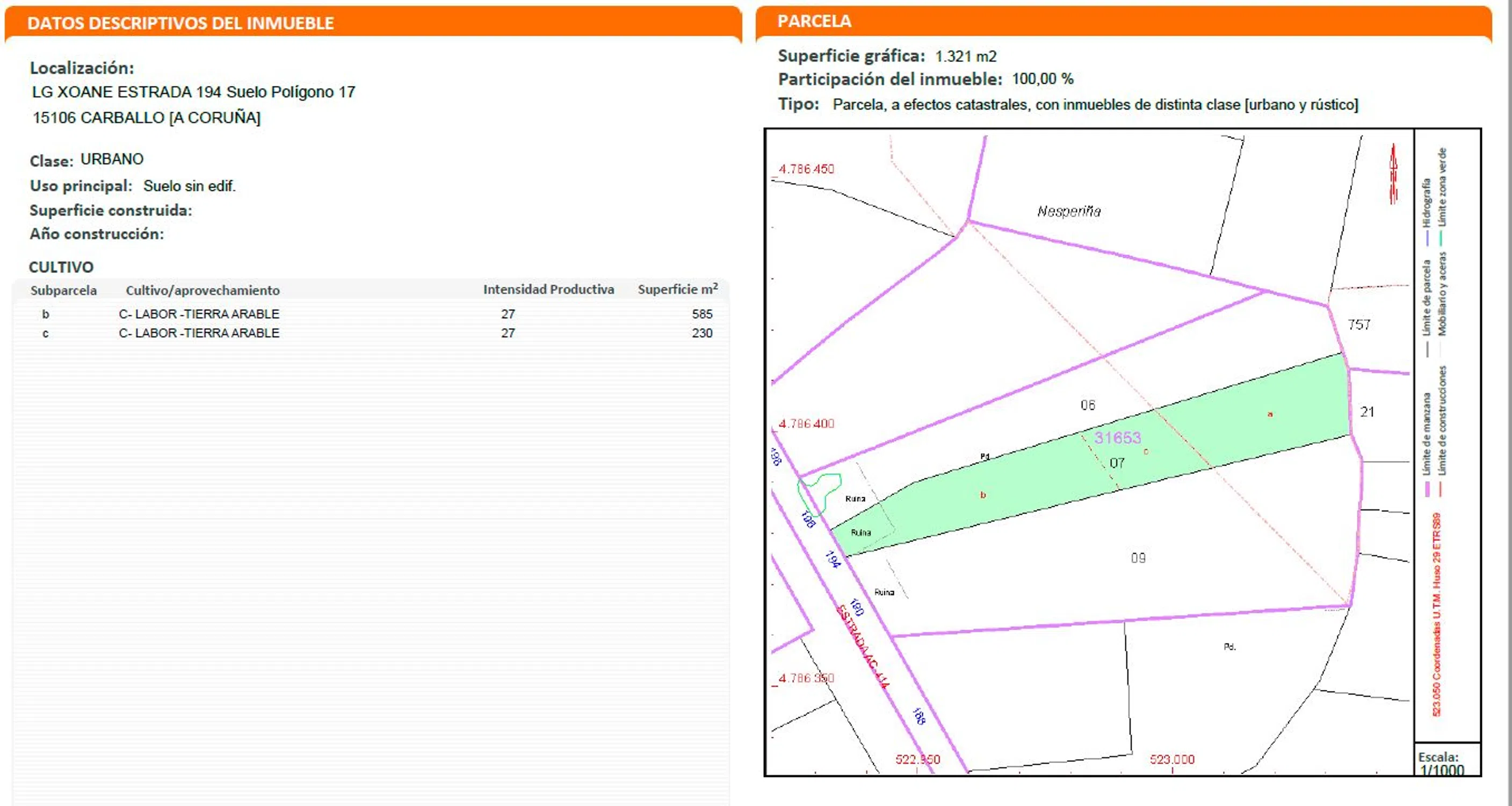The width and height of the screenshot is (1512, 806).
Task: Select the 'DATOS DESCRIPTIVOS DEL INMUEBLE' header
Action: [180, 24]
